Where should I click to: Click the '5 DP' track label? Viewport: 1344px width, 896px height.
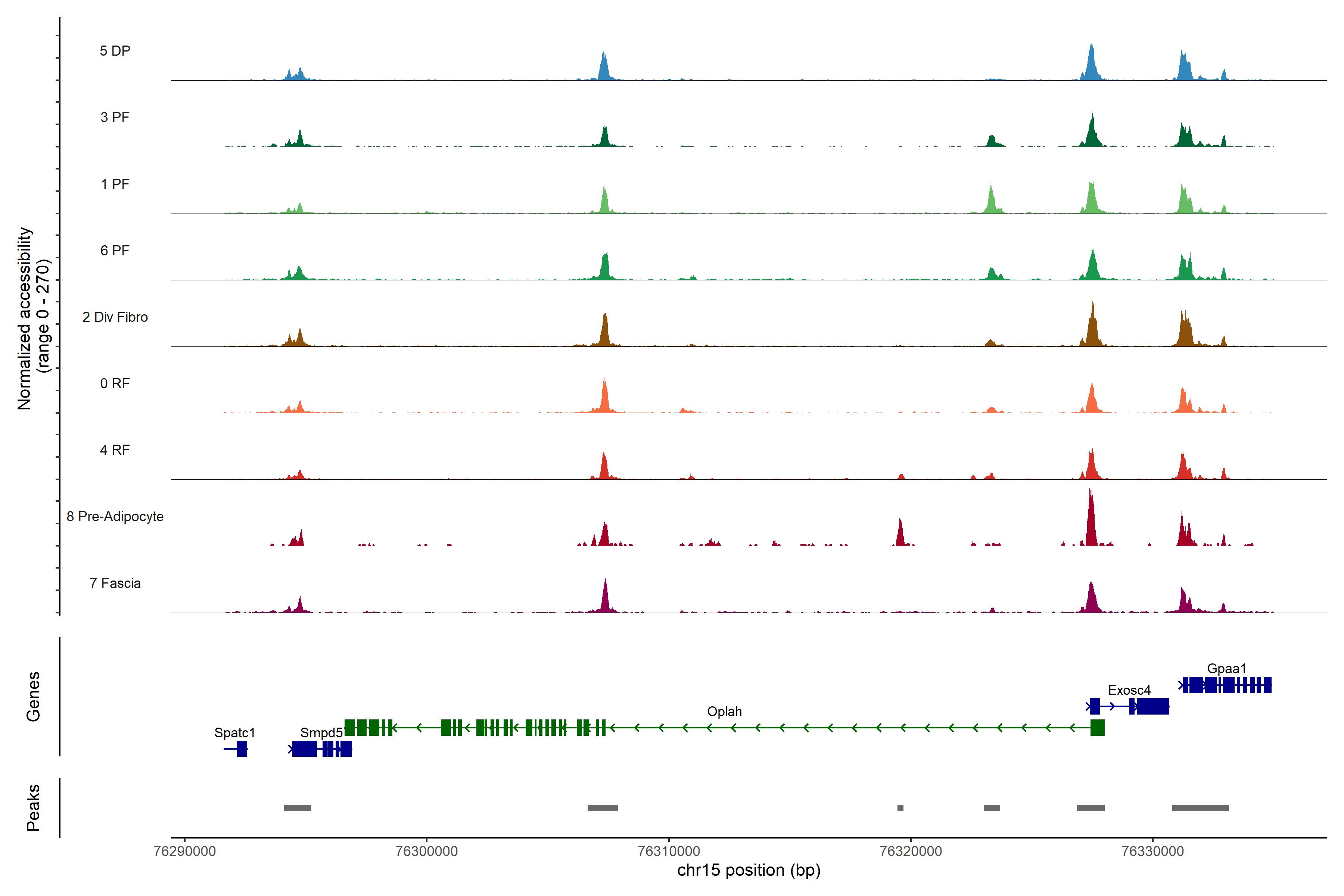(115, 51)
